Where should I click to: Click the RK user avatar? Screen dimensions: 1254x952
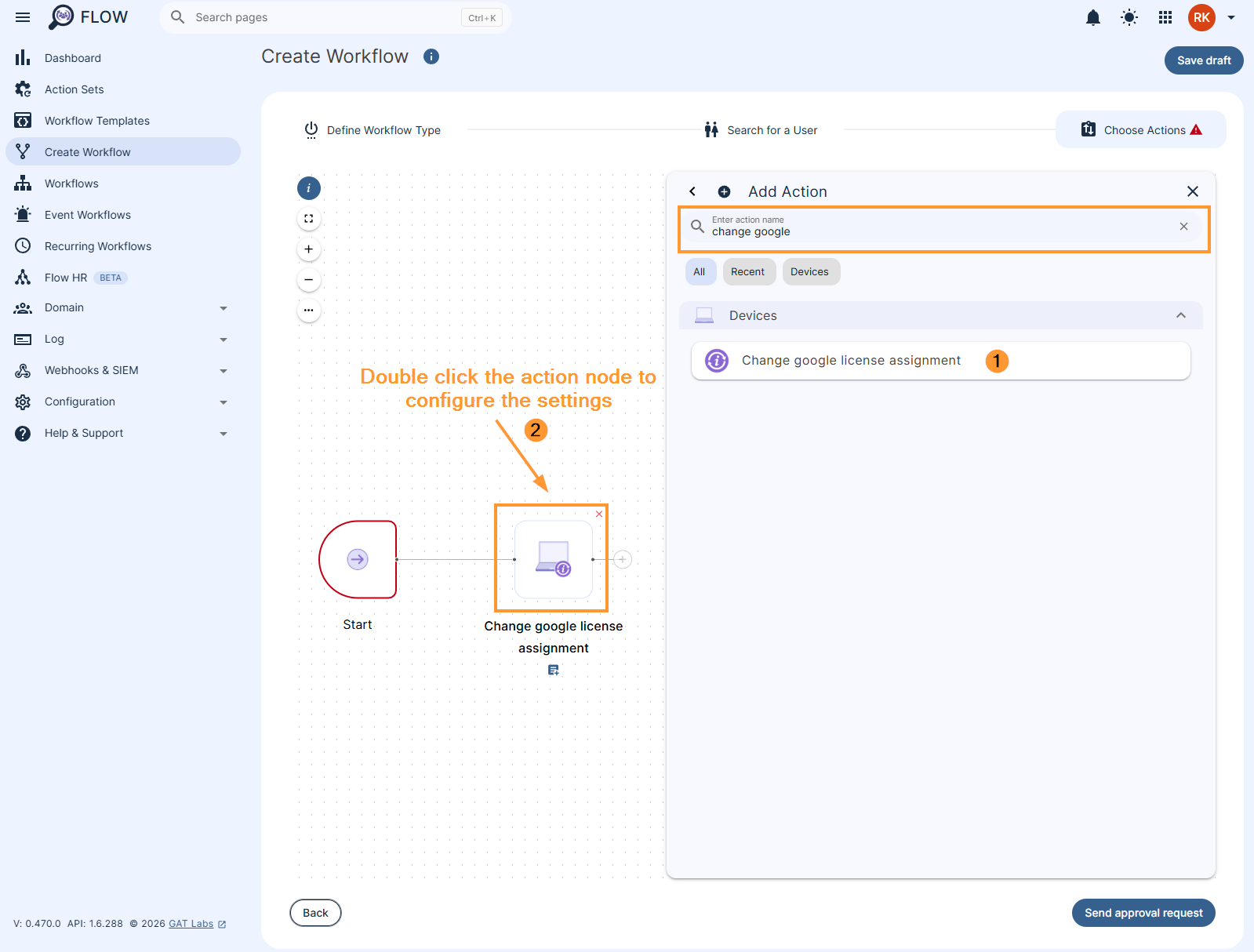pyautogui.click(x=1201, y=17)
